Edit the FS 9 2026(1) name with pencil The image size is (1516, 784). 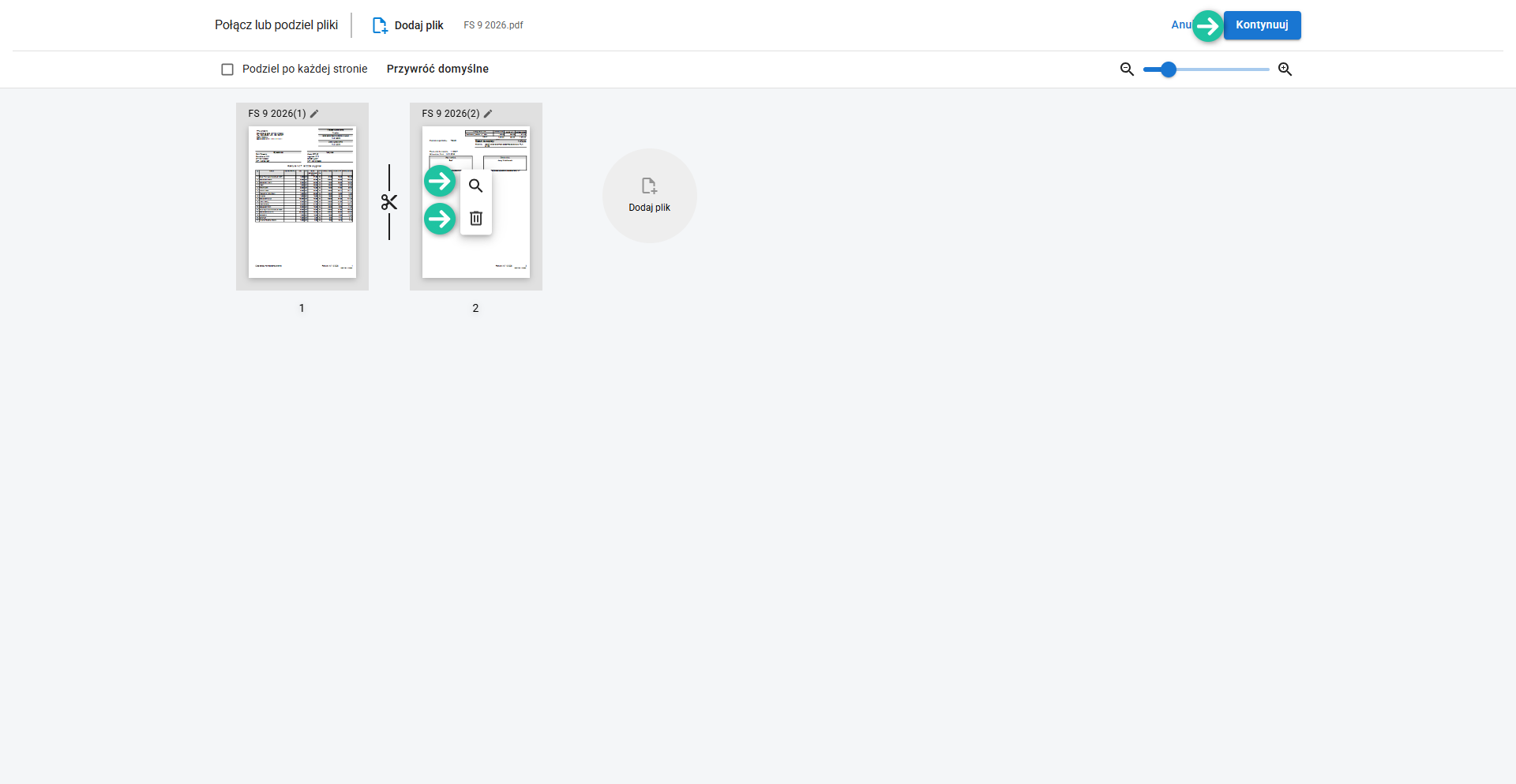click(314, 114)
